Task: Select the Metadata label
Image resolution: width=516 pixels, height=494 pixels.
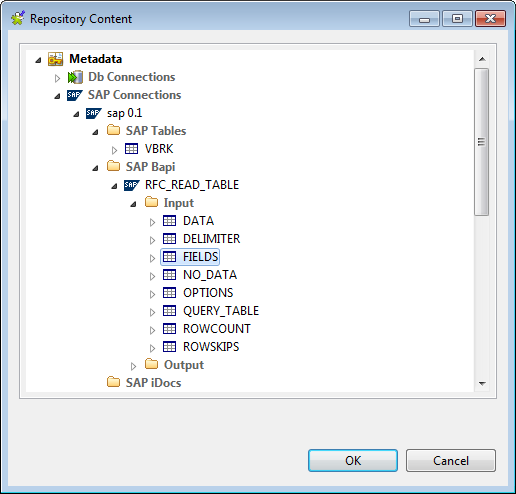Action: 96,59
